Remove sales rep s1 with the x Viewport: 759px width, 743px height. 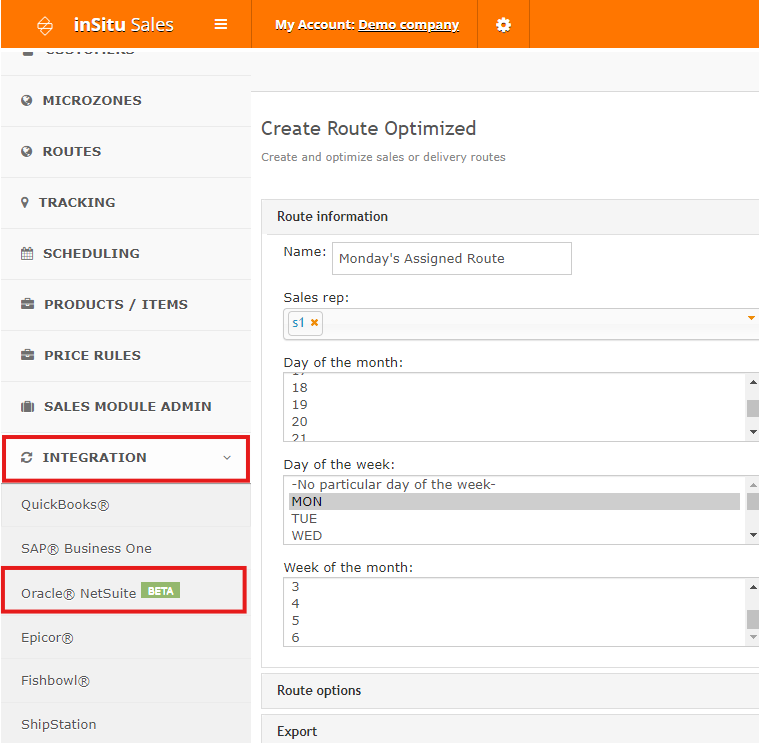click(314, 322)
